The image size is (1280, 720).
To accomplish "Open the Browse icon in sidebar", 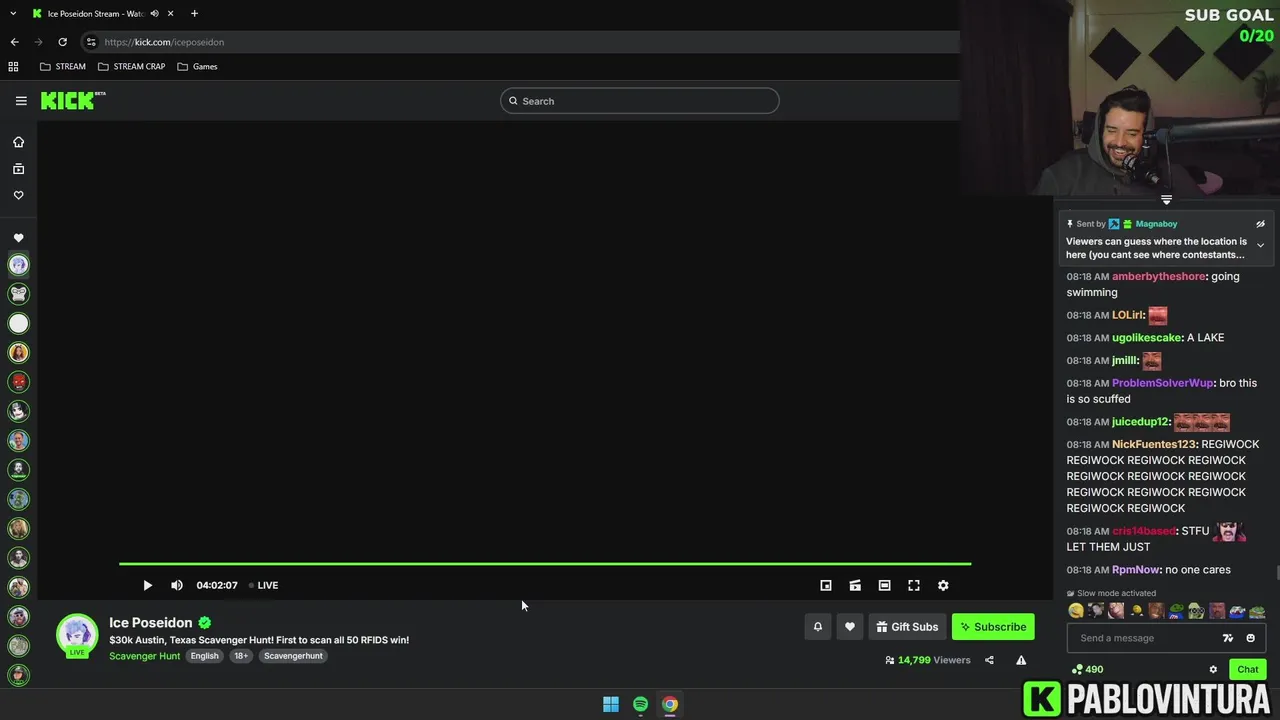I will point(18,169).
